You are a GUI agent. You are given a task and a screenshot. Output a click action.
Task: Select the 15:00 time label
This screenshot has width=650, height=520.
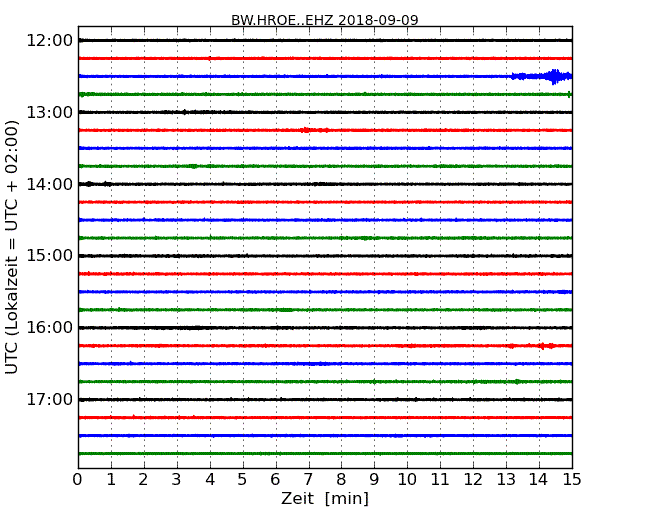(x=50, y=256)
